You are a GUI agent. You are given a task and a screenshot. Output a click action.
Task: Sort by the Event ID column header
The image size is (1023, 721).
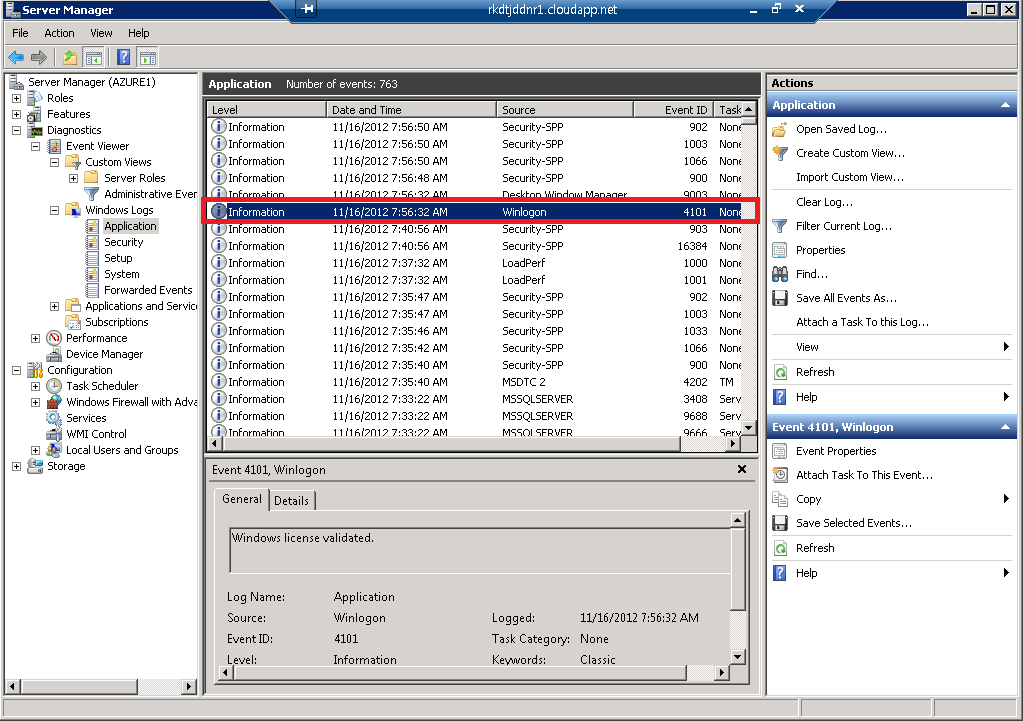point(673,110)
